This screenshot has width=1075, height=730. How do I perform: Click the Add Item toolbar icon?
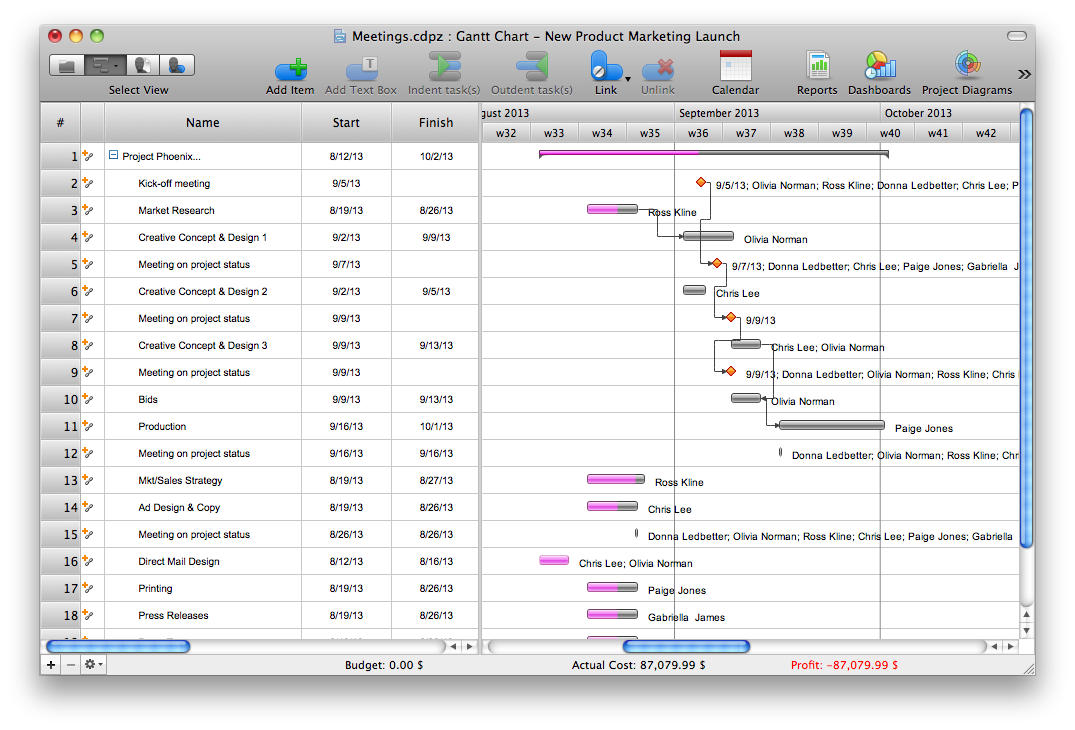(x=290, y=69)
